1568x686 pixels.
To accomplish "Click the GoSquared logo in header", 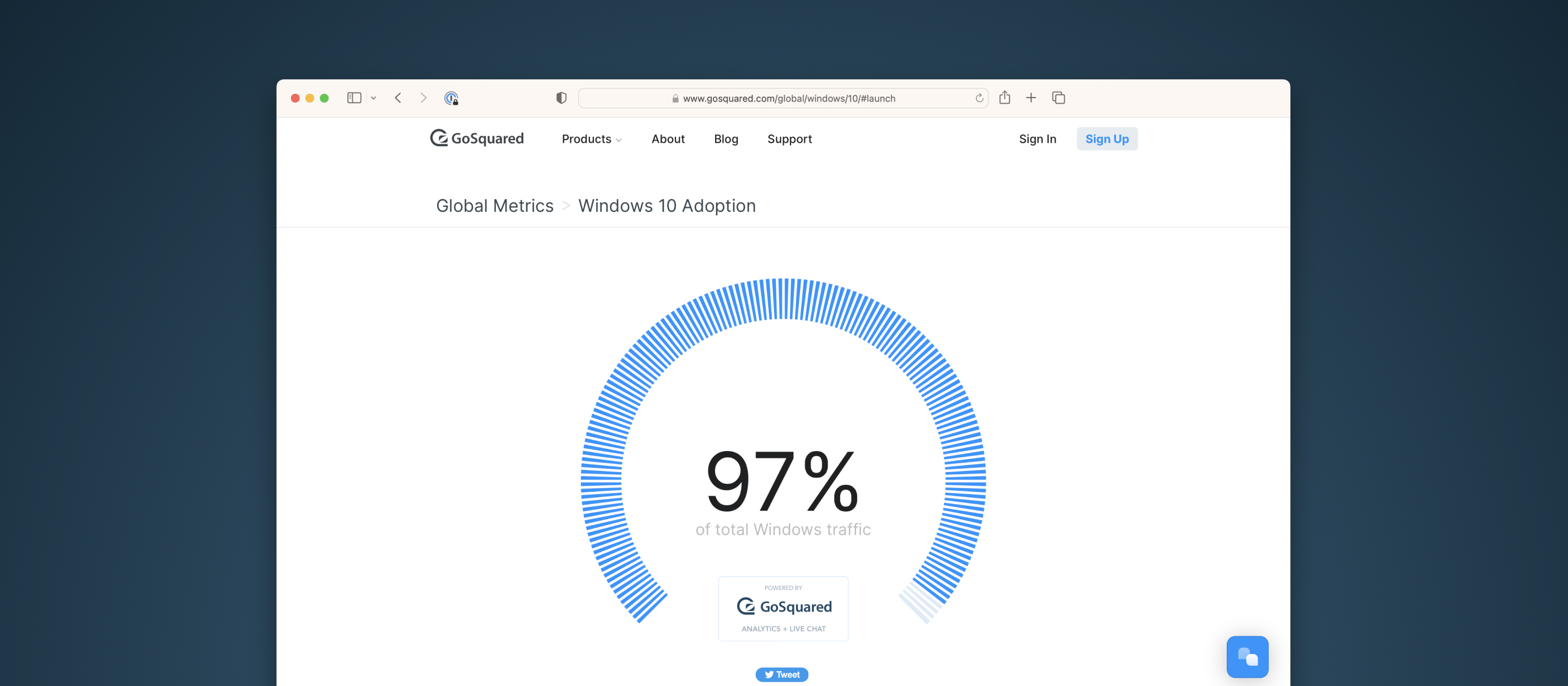I will point(476,139).
